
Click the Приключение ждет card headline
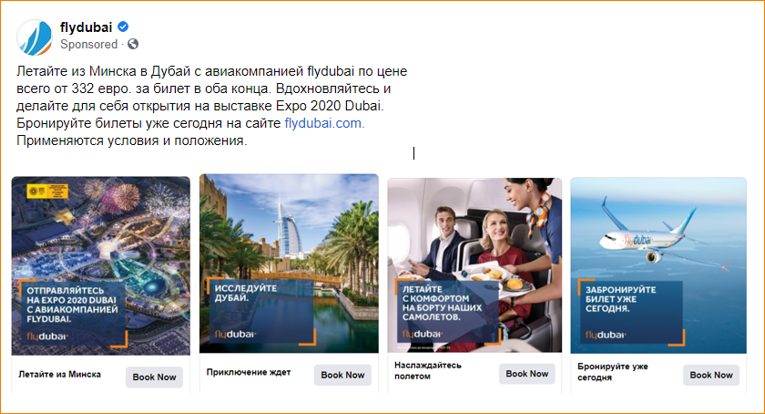tap(248, 373)
